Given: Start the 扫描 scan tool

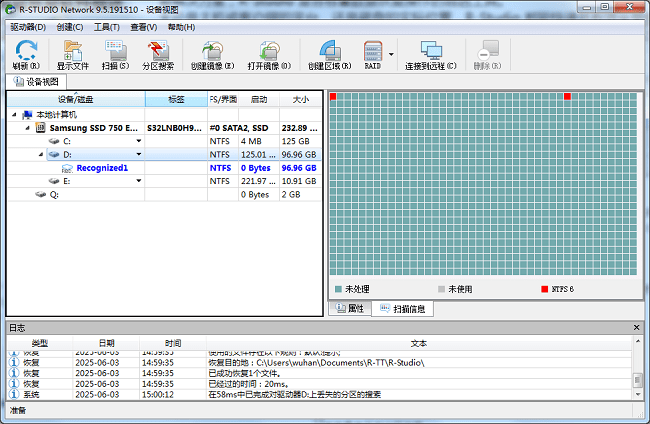Looking at the screenshot, I should click(116, 54).
